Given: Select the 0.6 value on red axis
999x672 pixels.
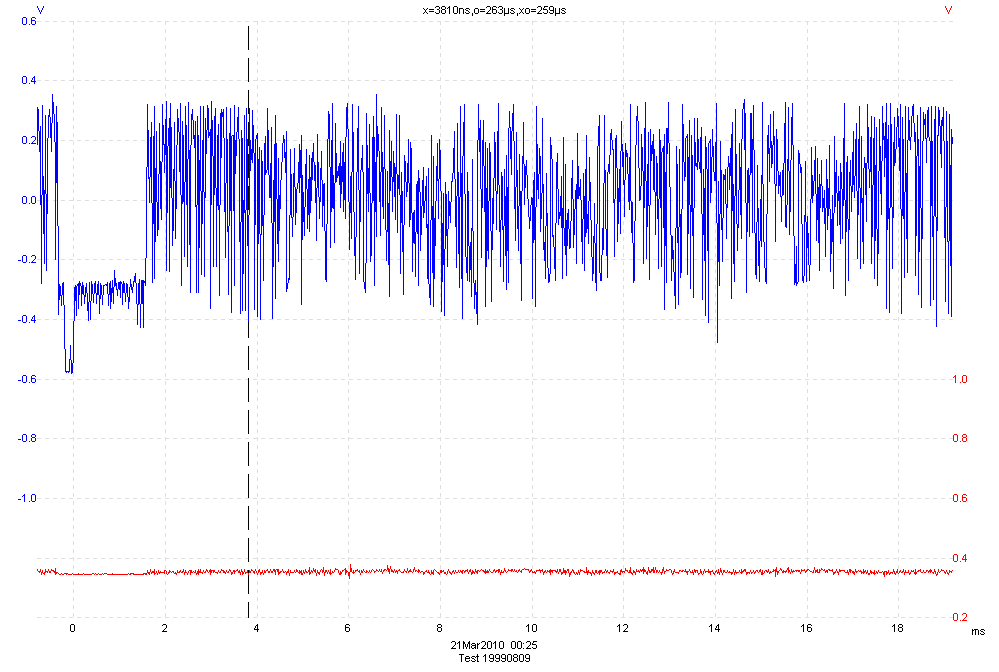Looking at the screenshot, I should click(959, 499).
